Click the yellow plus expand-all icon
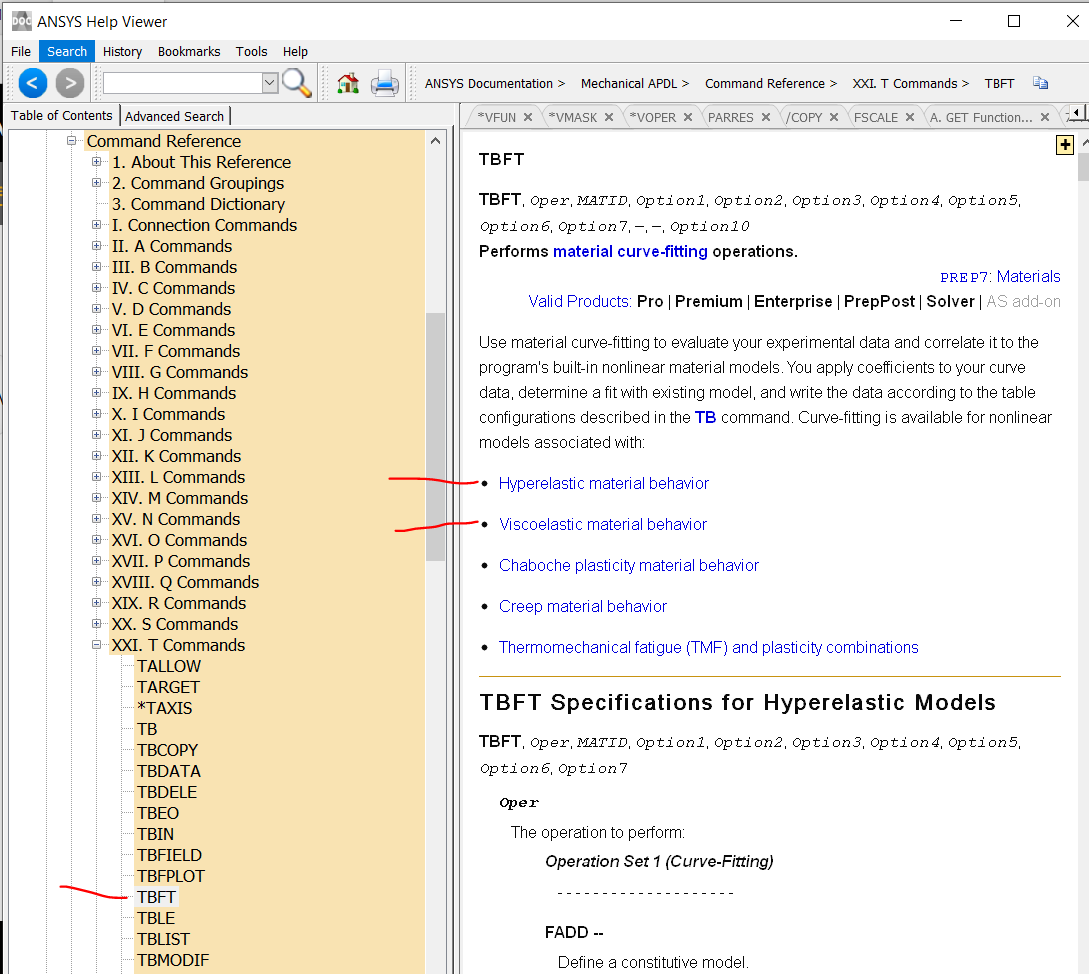Viewport: 1089px width, 974px height. click(1065, 146)
